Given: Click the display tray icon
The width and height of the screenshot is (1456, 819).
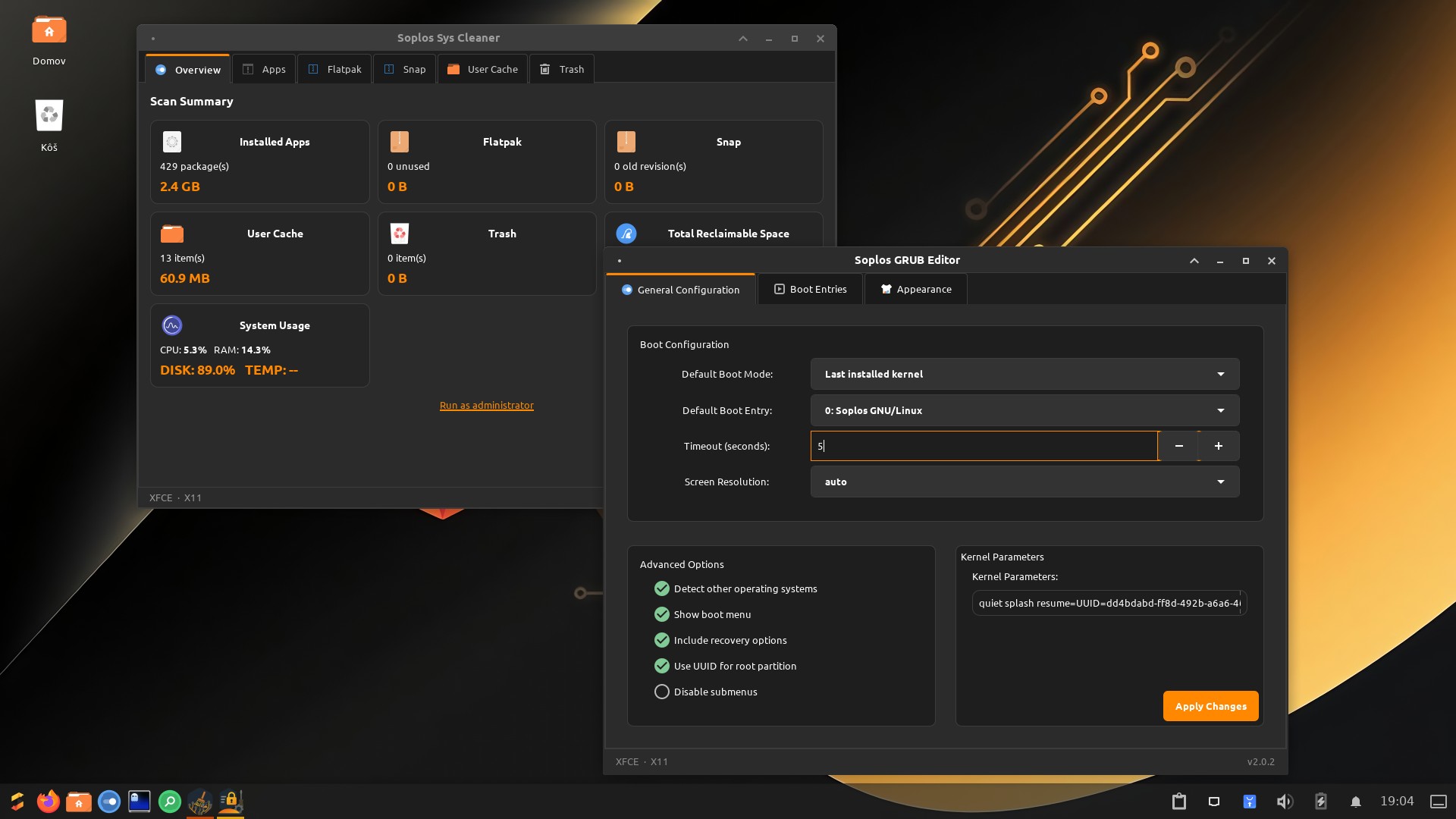Looking at the screenshot, I should [x=1214, y=802].
